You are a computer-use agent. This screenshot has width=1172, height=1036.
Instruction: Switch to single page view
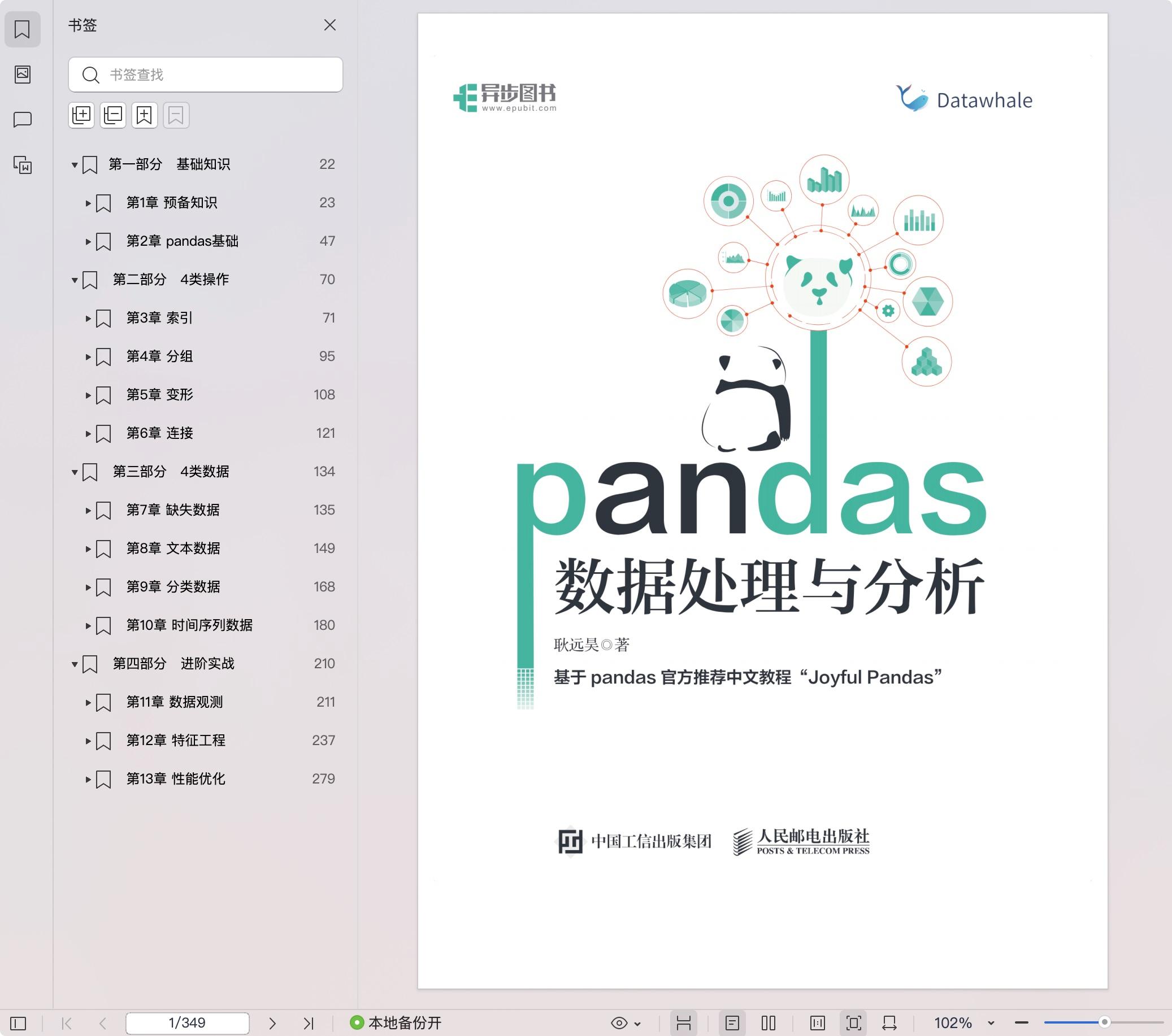(732, 1023)
